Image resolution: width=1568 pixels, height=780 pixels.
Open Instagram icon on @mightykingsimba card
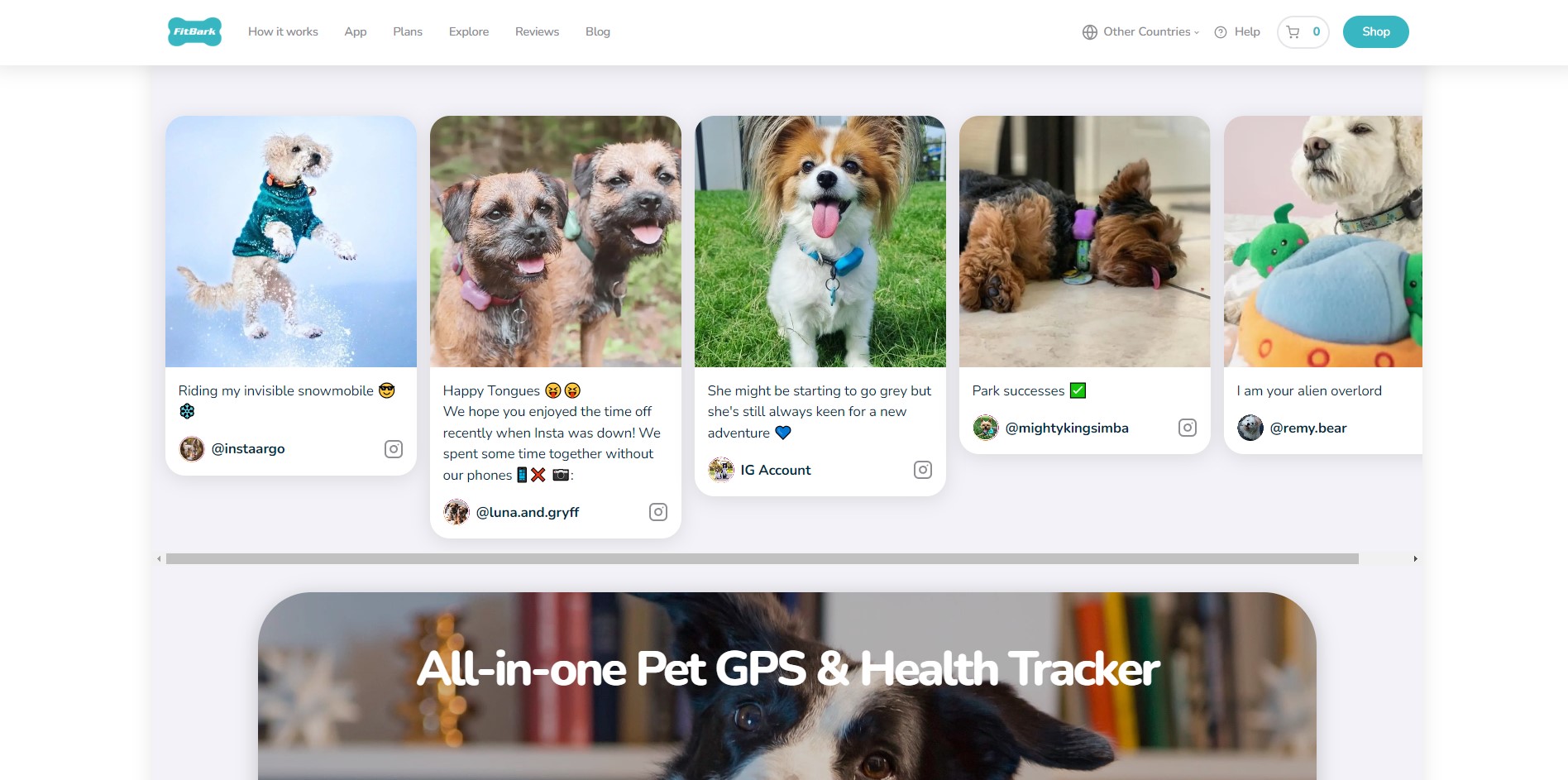click(x=1188, y=428)
